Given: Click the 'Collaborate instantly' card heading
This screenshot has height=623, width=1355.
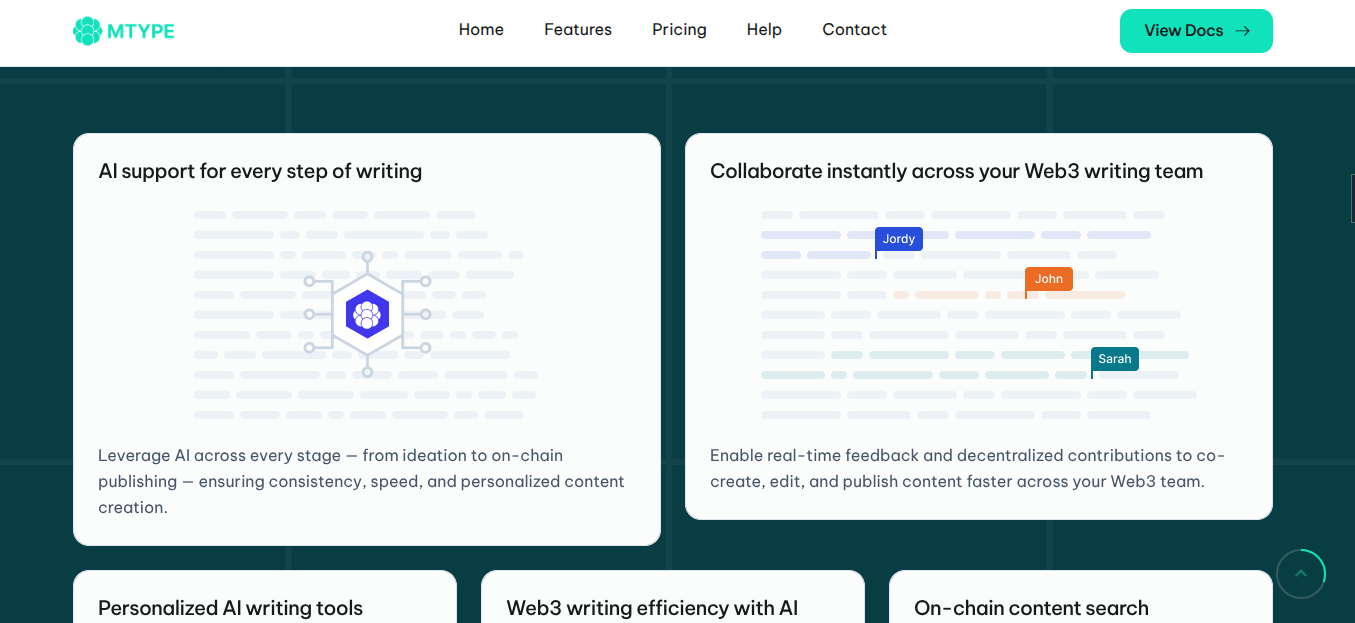Looking at the screenshot, I should pyautogui.click(x=956, y=171).
